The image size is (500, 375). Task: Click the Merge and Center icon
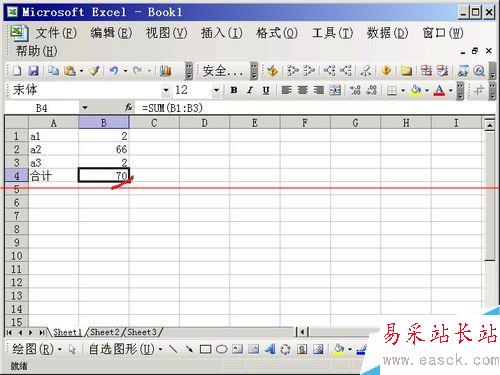[x=335, y=90]
